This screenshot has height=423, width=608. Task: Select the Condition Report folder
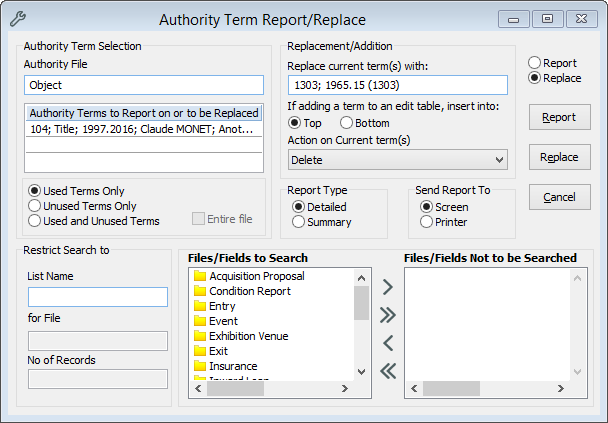point(242,291)
